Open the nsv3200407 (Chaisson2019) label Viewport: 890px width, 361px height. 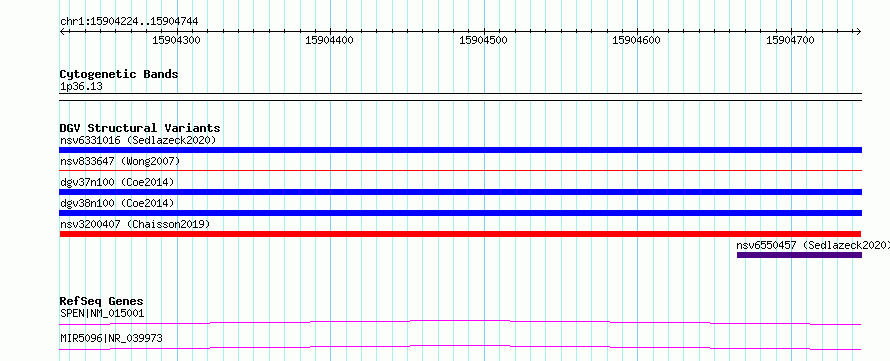[x=135, y=224]
